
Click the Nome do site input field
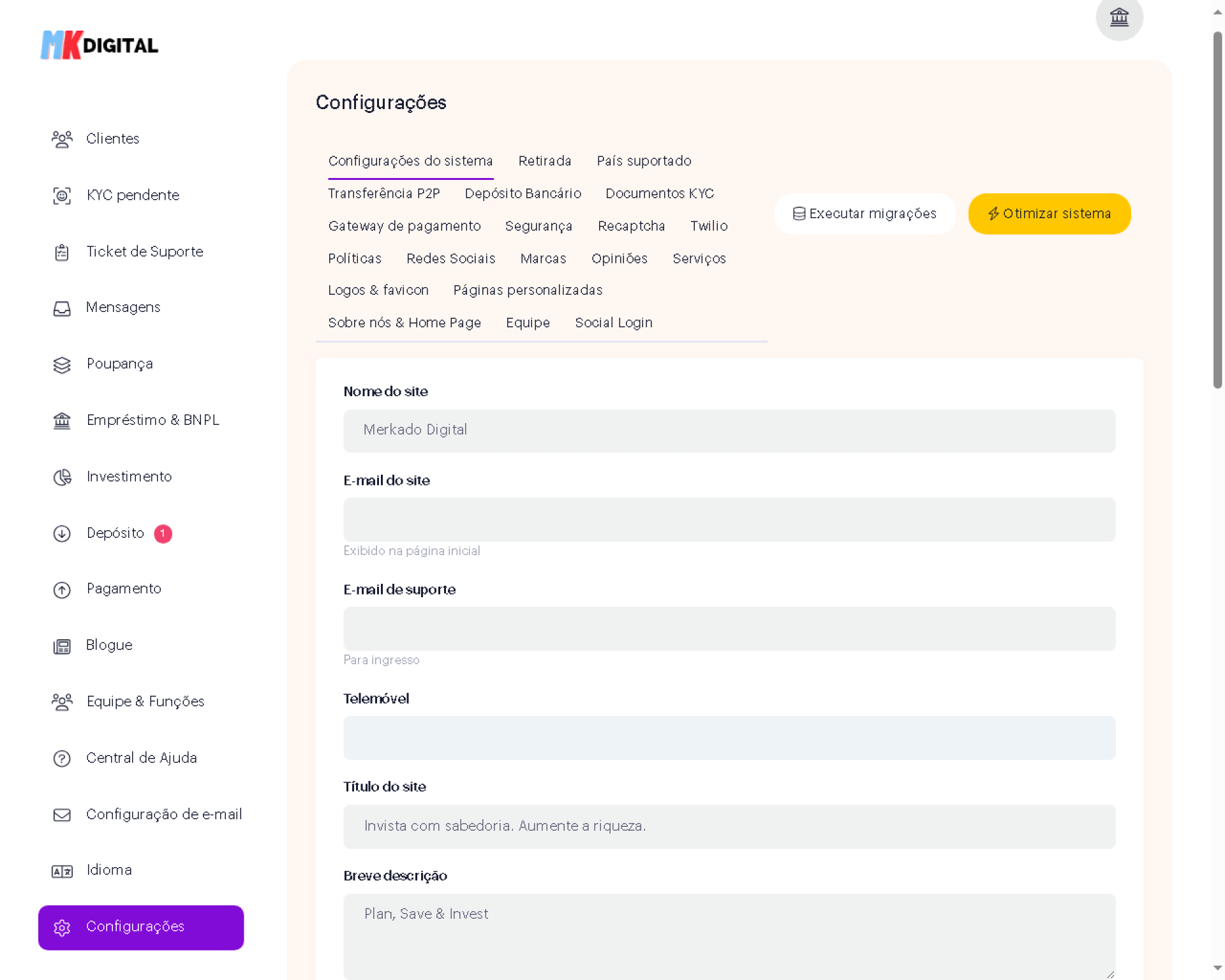click(729, 431)
